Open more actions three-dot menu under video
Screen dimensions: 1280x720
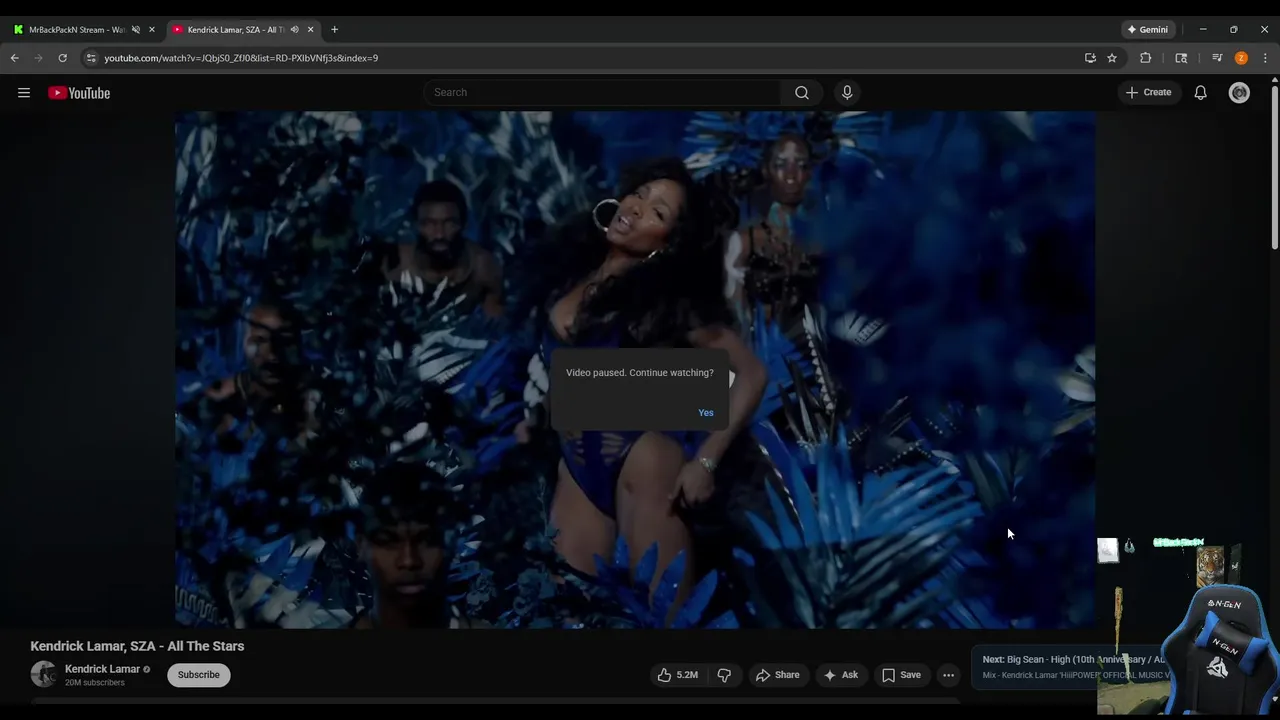pos(948,675)
